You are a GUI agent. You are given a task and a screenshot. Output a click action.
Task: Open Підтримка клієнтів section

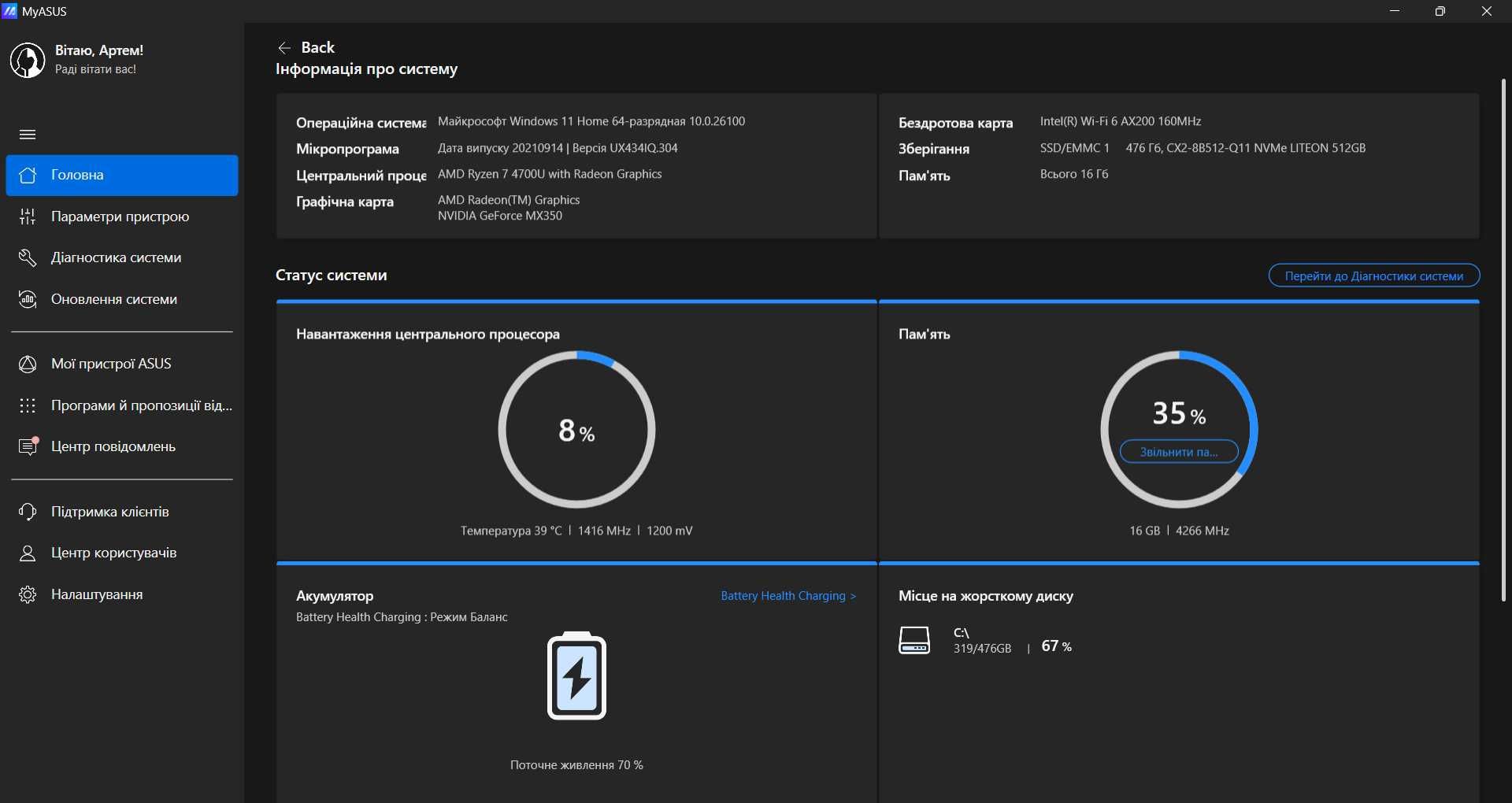click(122, 512)
